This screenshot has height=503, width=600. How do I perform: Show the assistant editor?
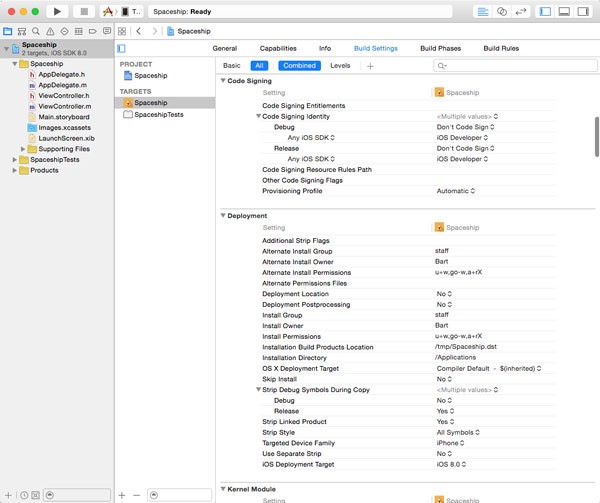click(502, 11)
